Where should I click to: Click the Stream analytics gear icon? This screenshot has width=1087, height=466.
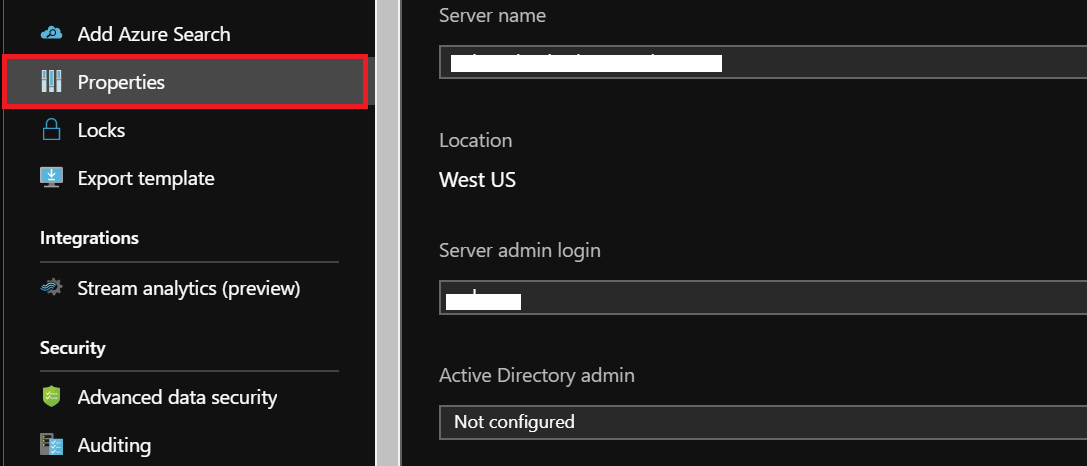[51, 288]
